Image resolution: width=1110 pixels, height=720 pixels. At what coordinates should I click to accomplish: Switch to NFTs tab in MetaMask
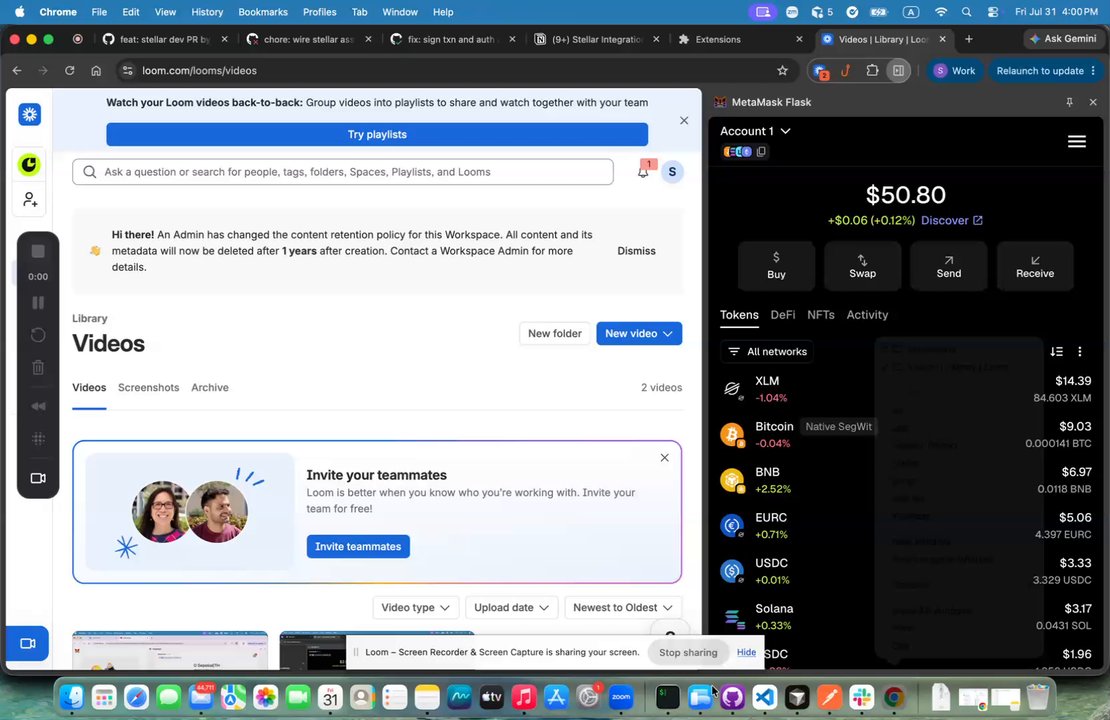click(820, 315)
